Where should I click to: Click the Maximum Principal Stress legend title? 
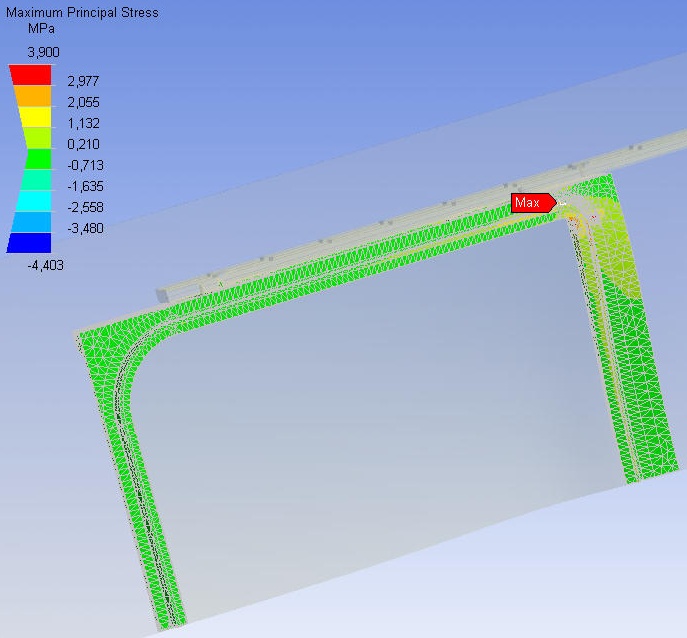pyautogui.click(x=82, y=13)
